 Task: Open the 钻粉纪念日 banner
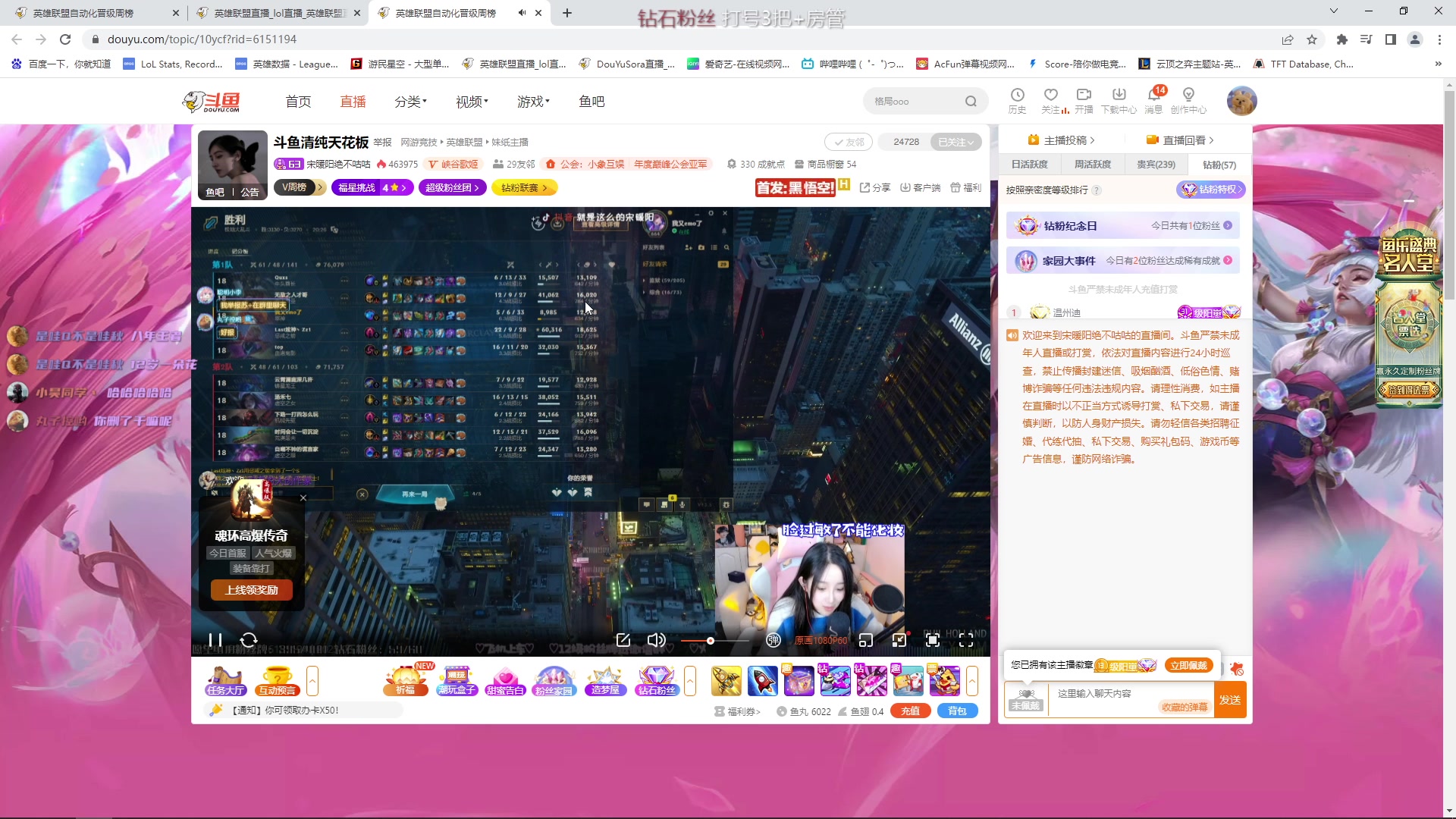click(1123, 226)
